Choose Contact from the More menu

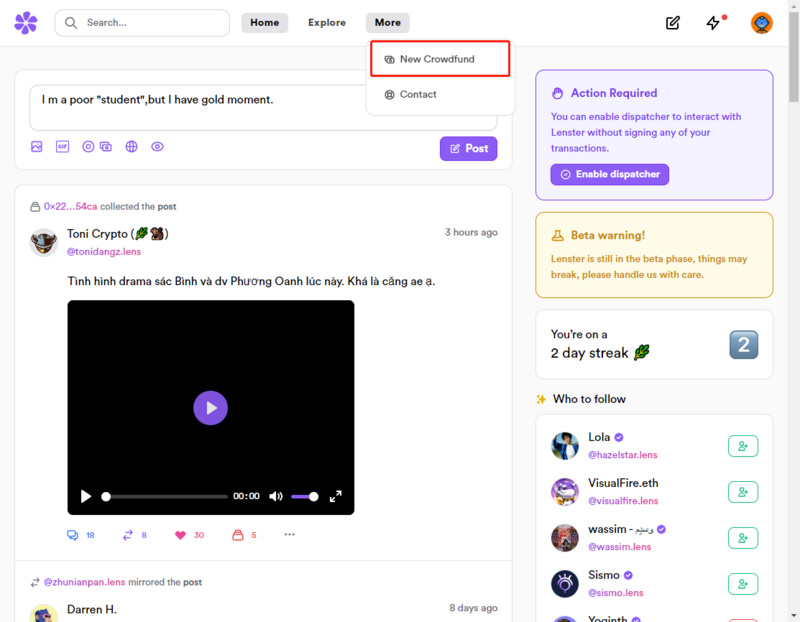coord(418,94)
